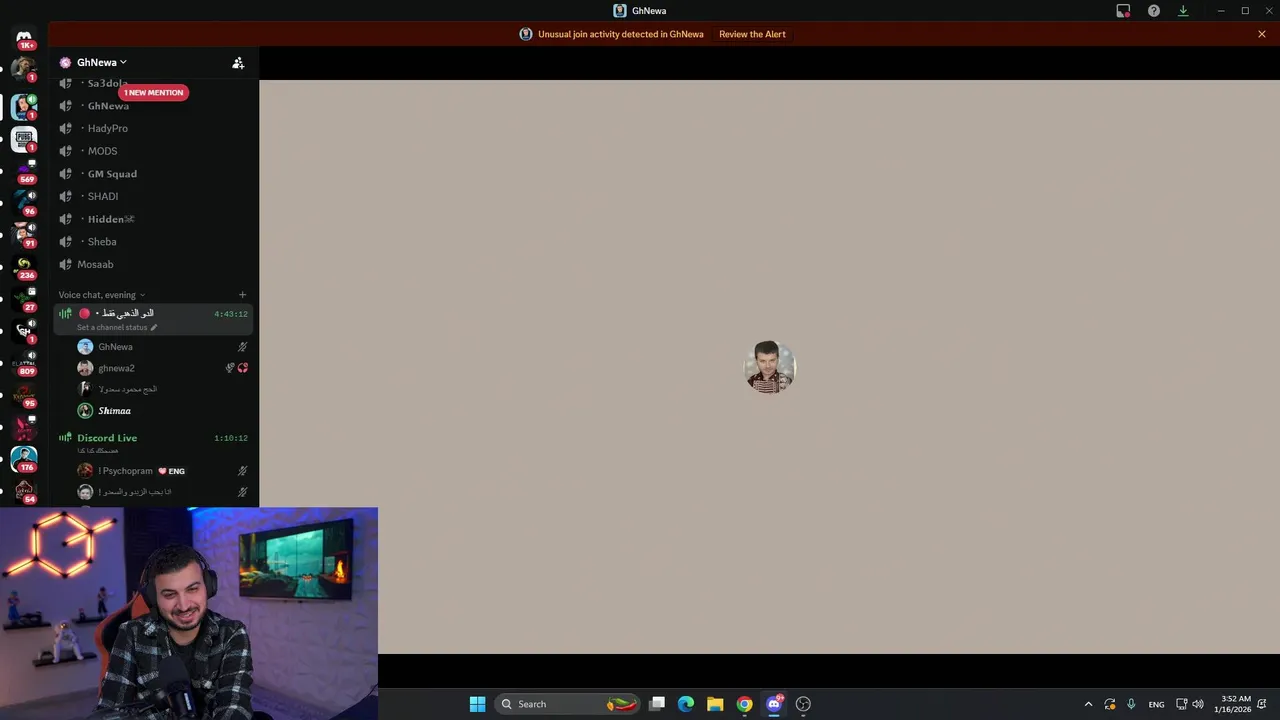Viewport: 1280px width, 720px height.
Task: Show hidden system tray icons chevron
Action: [x=1088, y=704]
